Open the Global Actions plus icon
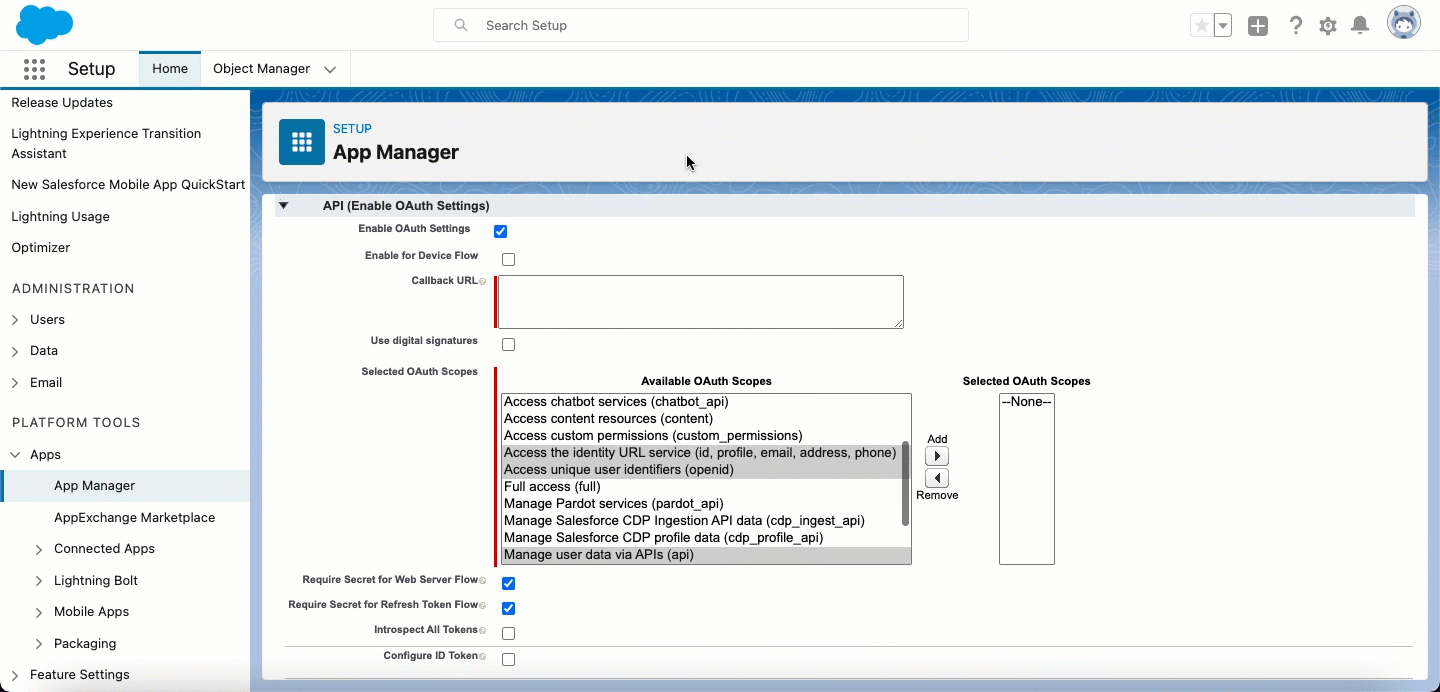The image size is (1440, 692). pos(1258,26)
